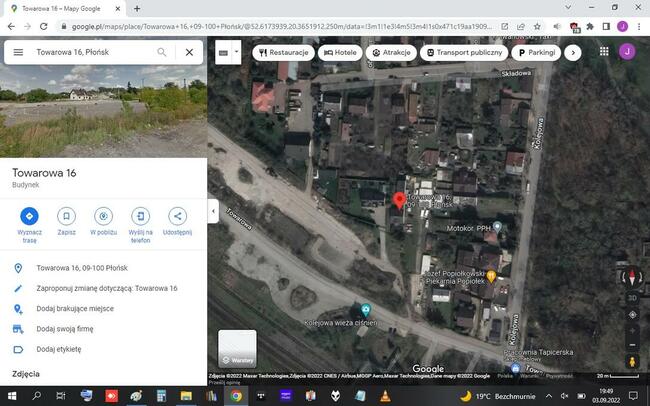Filter by Parkingi chip
Image resolution: width=650 pixels, height=406 pixels.
pyautogui.click(x=536, y=53)
